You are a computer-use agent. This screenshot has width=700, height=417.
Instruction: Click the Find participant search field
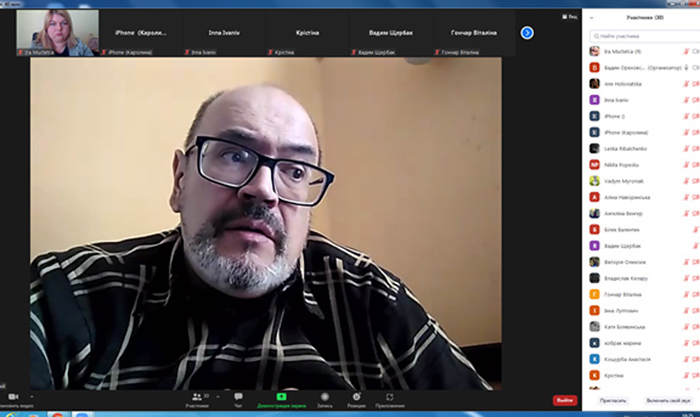point(645,36)
